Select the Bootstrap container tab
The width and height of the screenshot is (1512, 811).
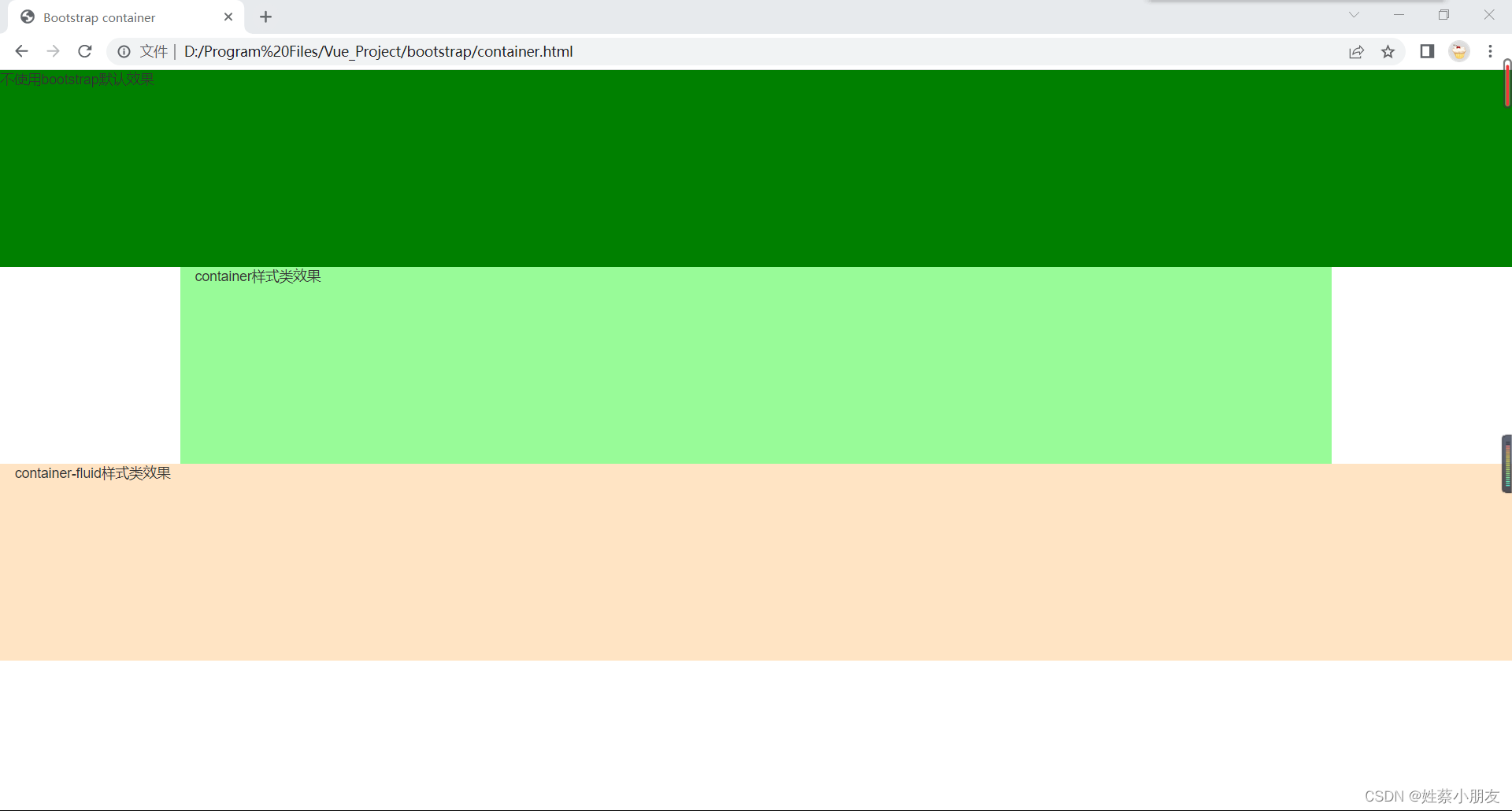pos(126,17)
